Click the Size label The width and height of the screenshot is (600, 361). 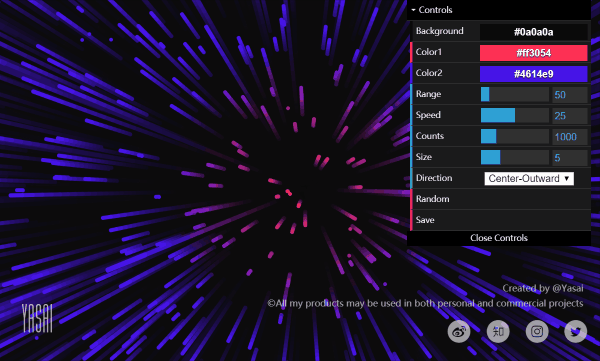[x=424, y=157]
